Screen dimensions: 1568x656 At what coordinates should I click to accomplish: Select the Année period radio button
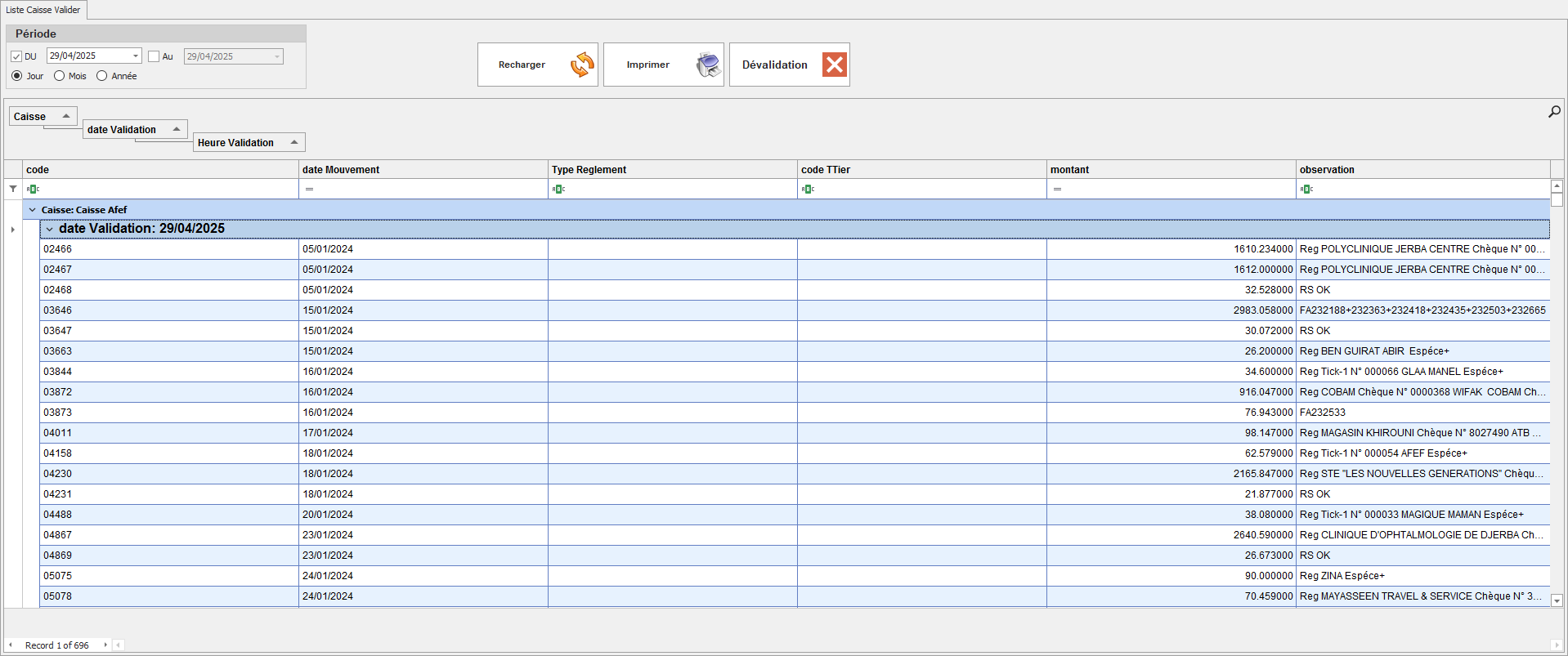[x=102, y=76]
